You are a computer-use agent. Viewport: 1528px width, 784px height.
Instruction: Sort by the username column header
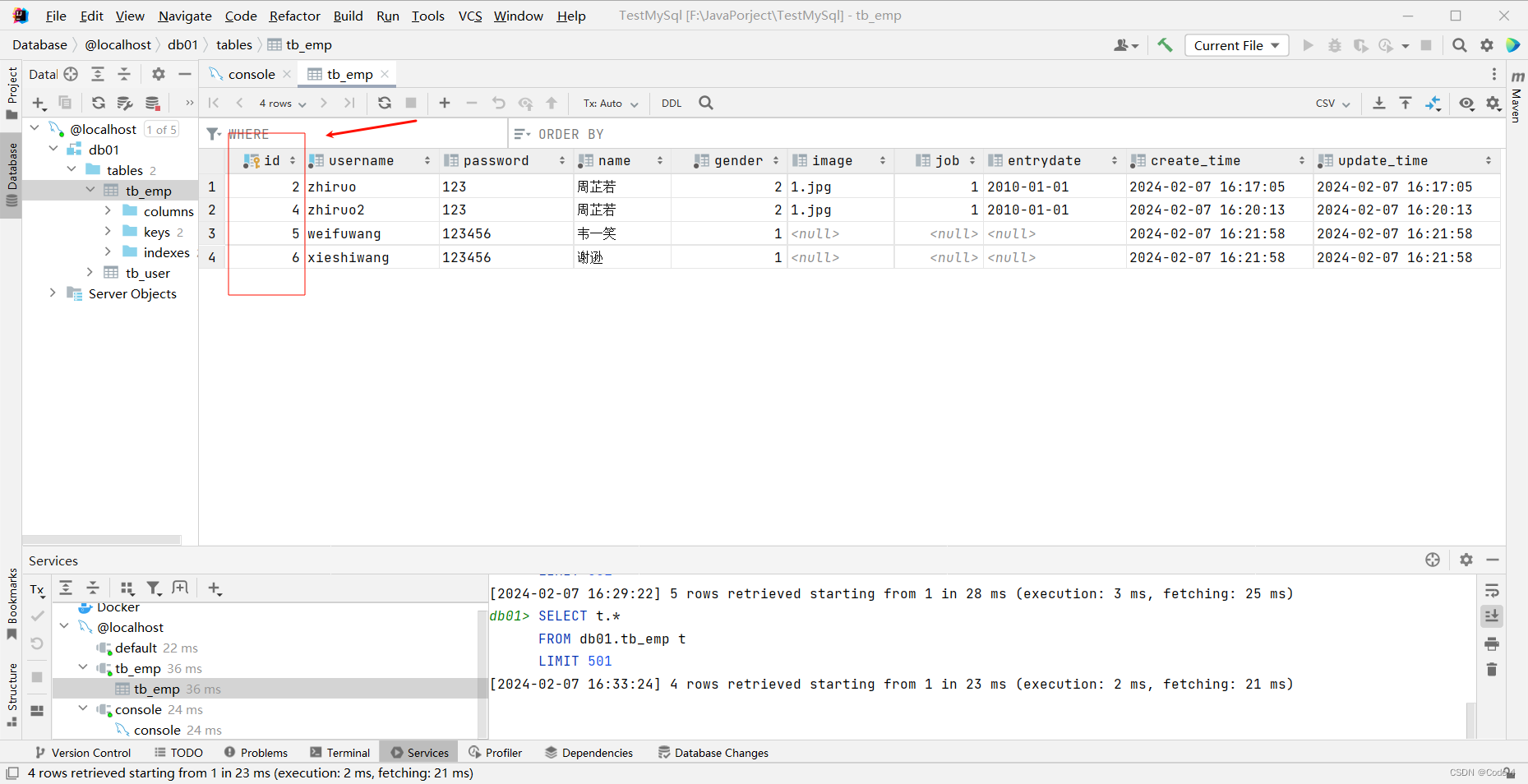[371, 160]
